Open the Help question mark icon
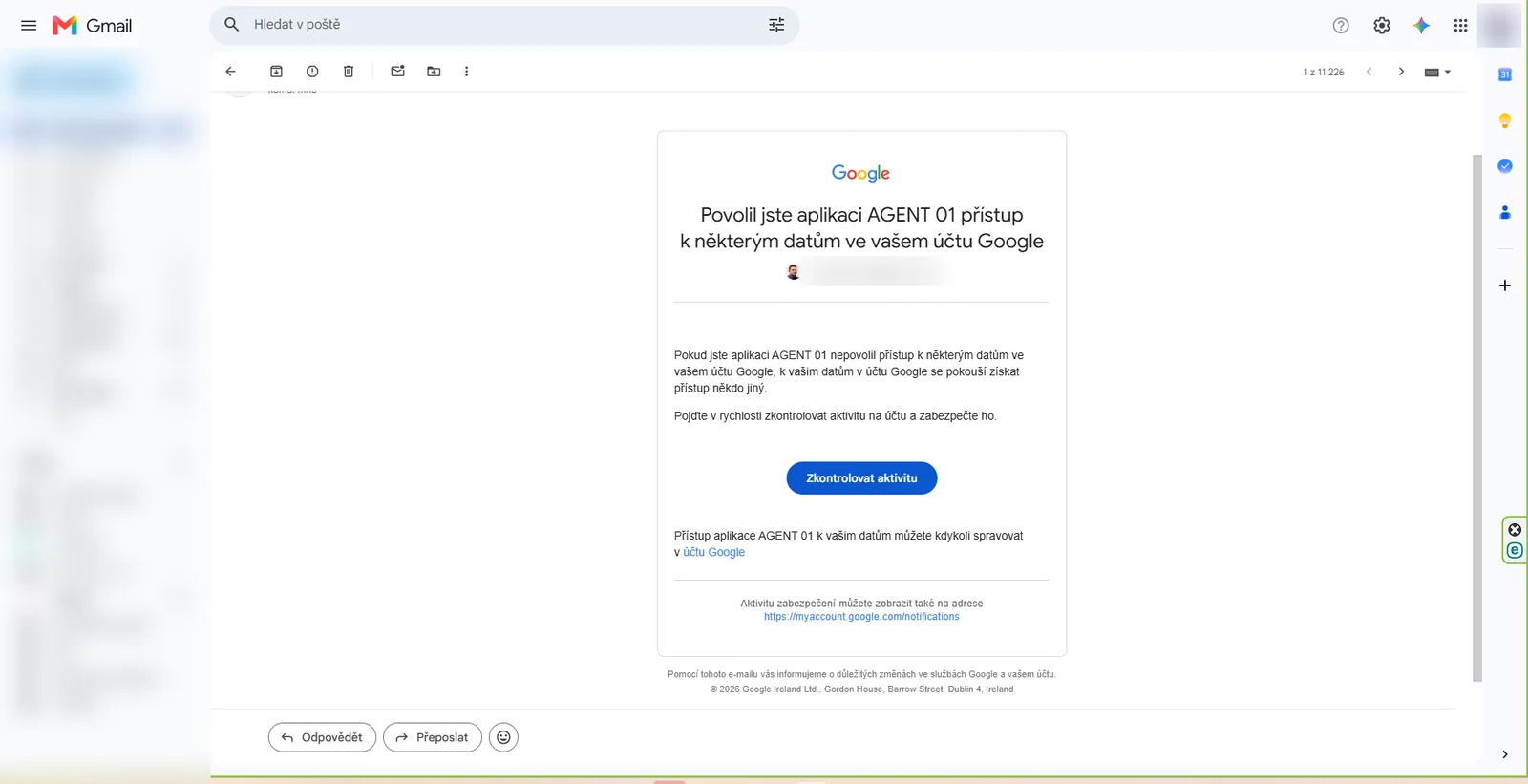This screenshot has width=1528, height=784. (x=1341, y=26)
